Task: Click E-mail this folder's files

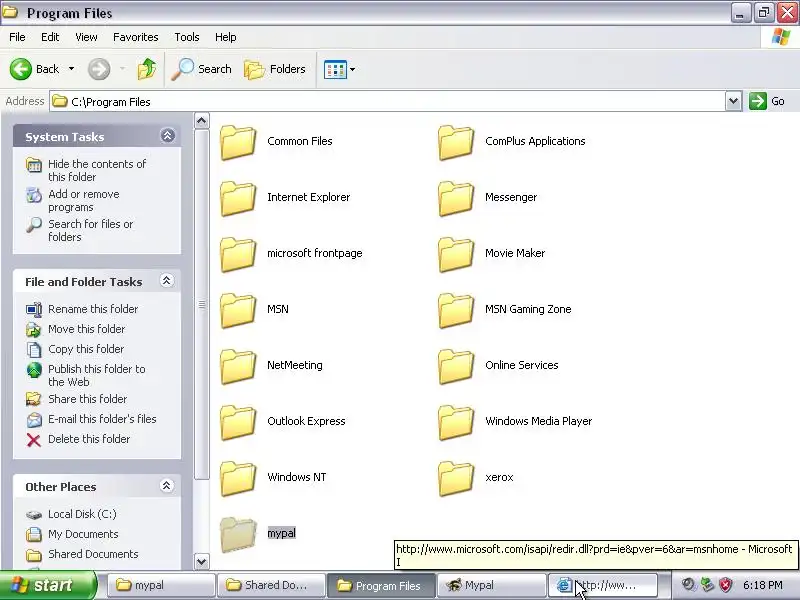Action: tap(102, 419)
